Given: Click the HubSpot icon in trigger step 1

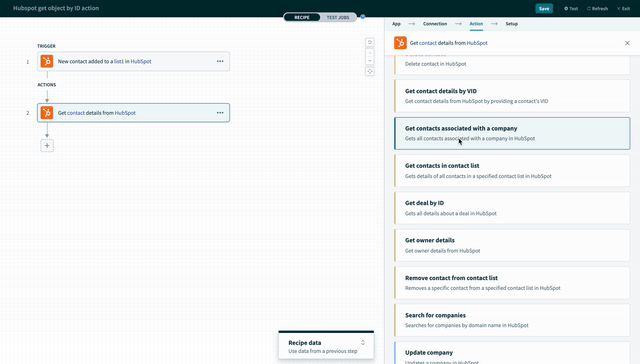Looking at the screenshot, I should pyautogui.click(x=47, y=61).
